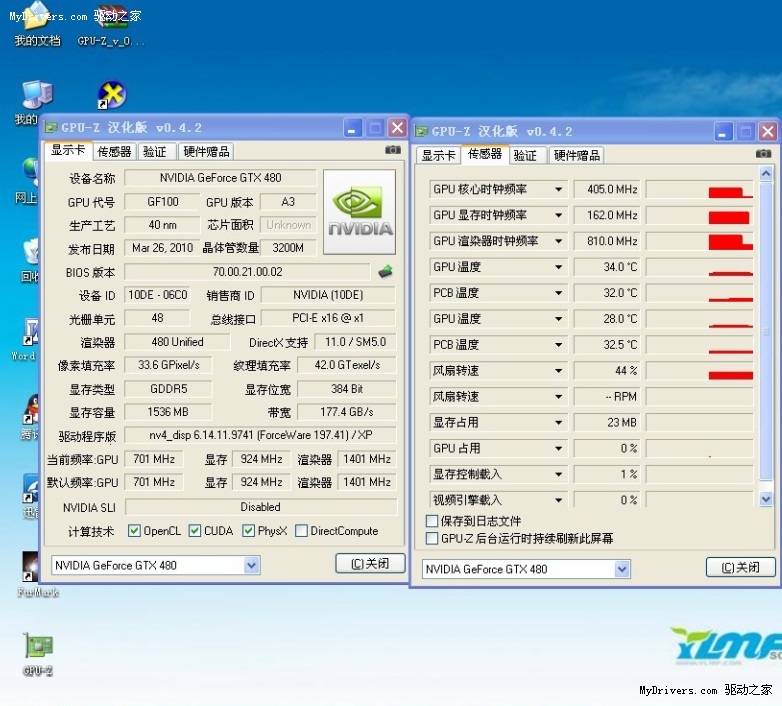
Task: Click the BIOS save chip icon
Action: click(385, 271)
